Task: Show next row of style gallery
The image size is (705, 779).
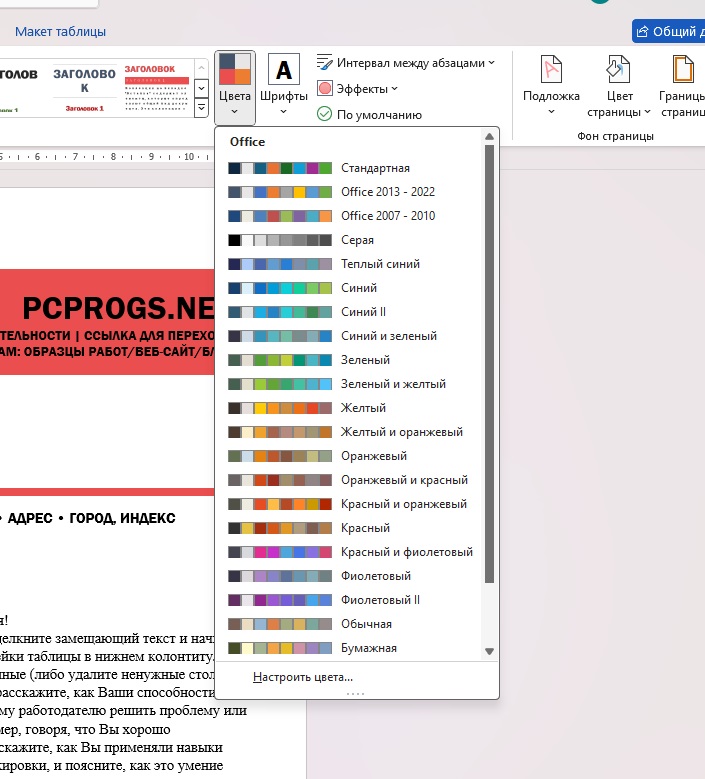Action: tap(201, 89)
